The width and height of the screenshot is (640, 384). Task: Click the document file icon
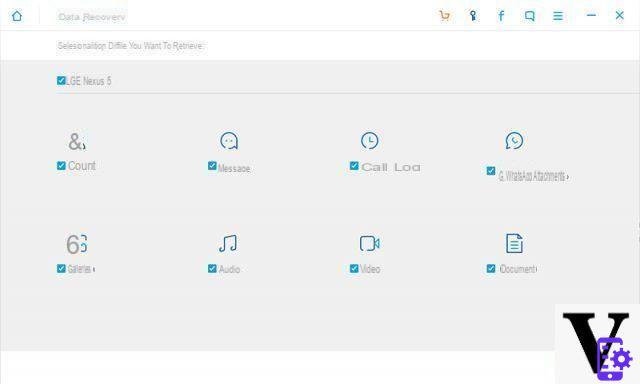click(514, 243)
